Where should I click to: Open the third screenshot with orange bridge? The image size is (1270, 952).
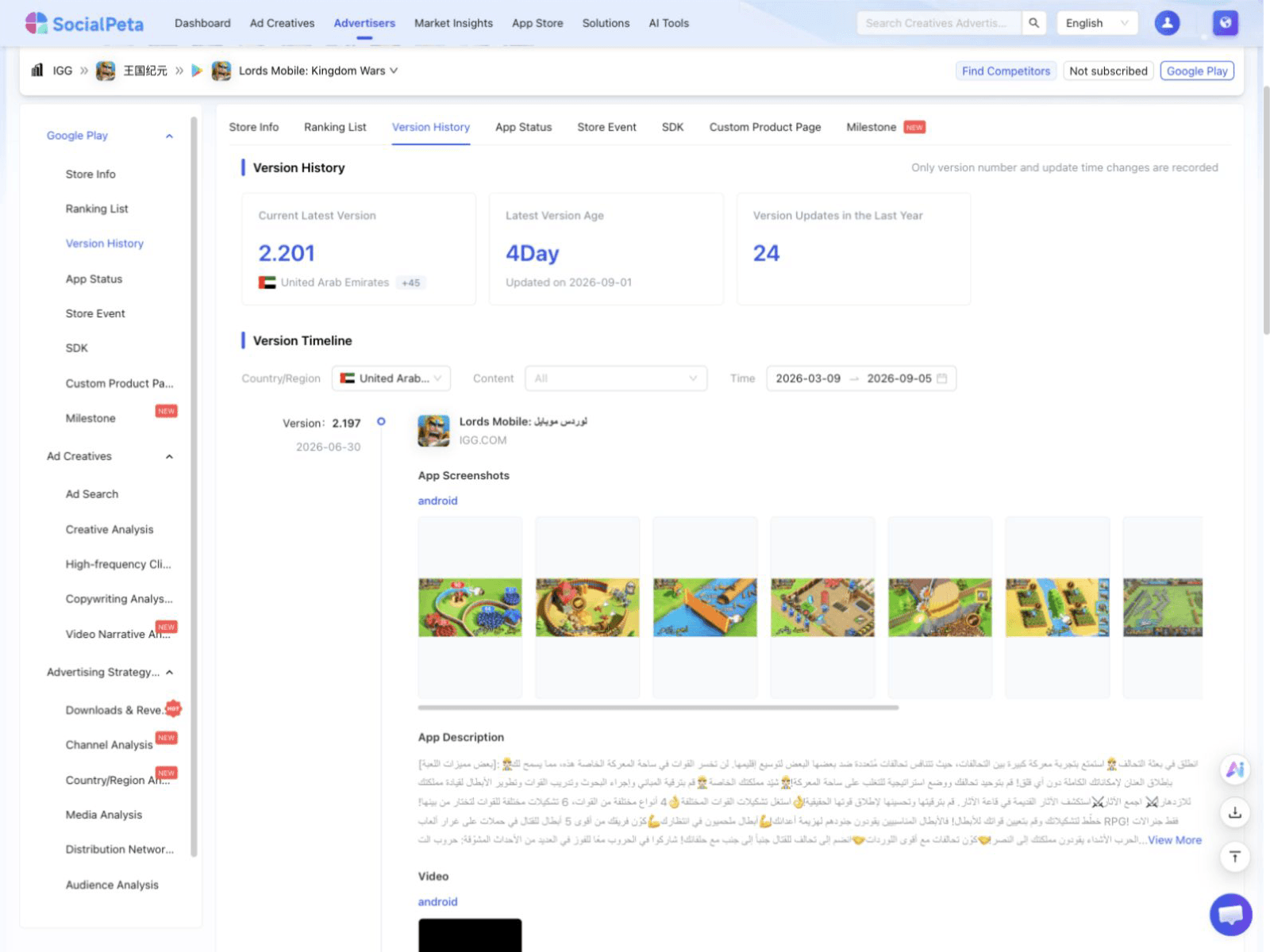pos(705,608)
